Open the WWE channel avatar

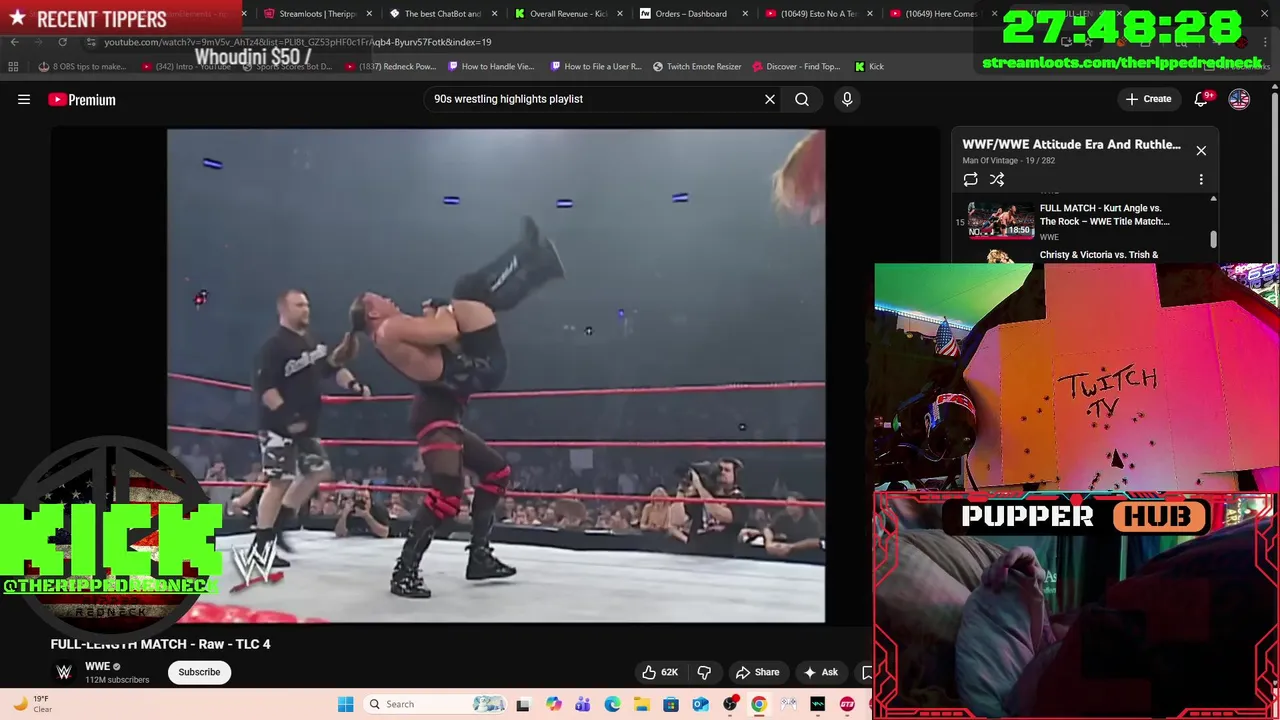coord(64,672)
